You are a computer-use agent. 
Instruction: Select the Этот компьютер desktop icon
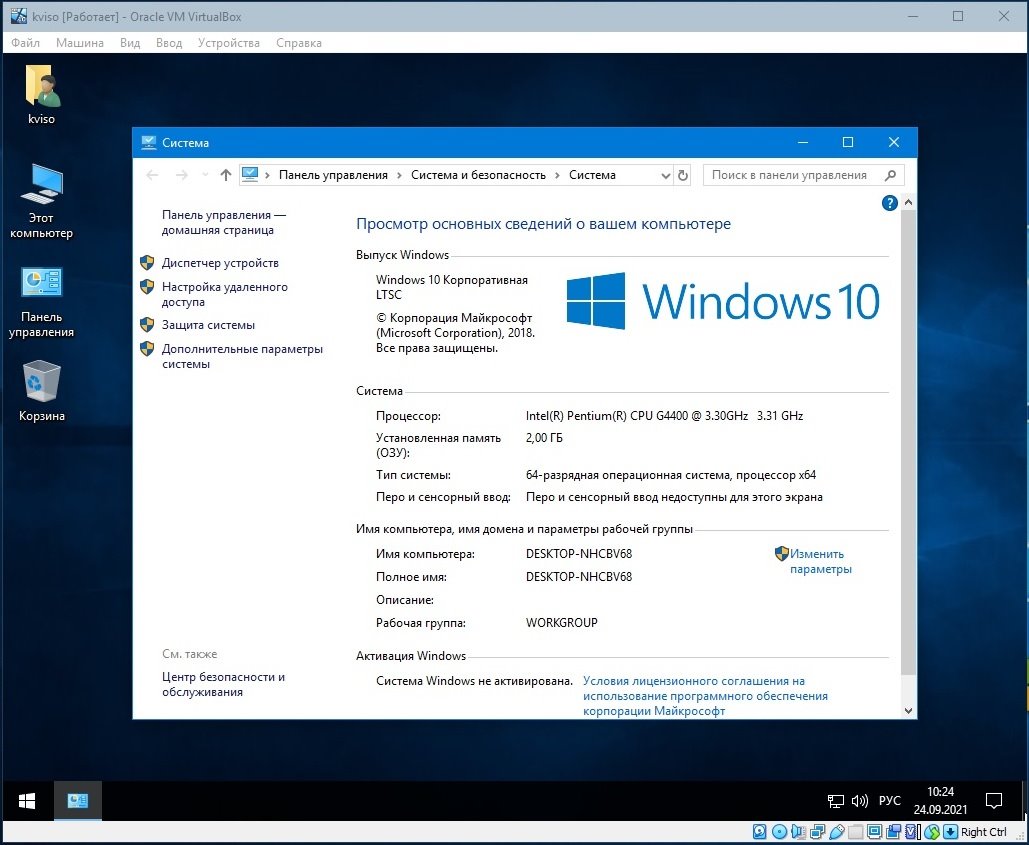41,201
